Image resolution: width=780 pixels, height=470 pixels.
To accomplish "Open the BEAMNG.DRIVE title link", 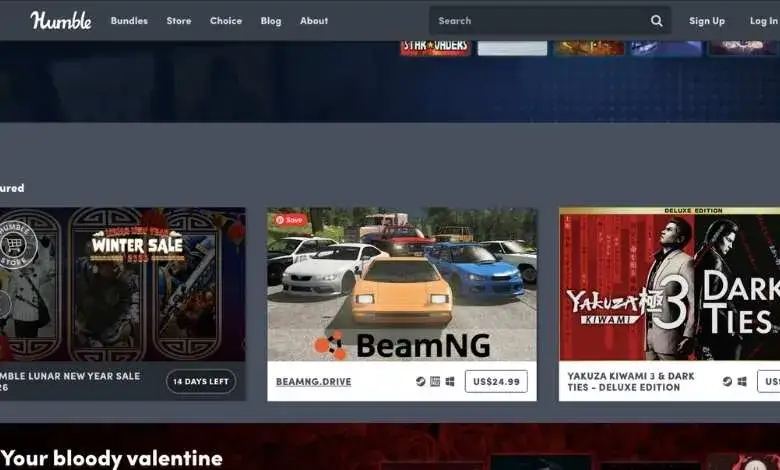I will tap(313, 381).
